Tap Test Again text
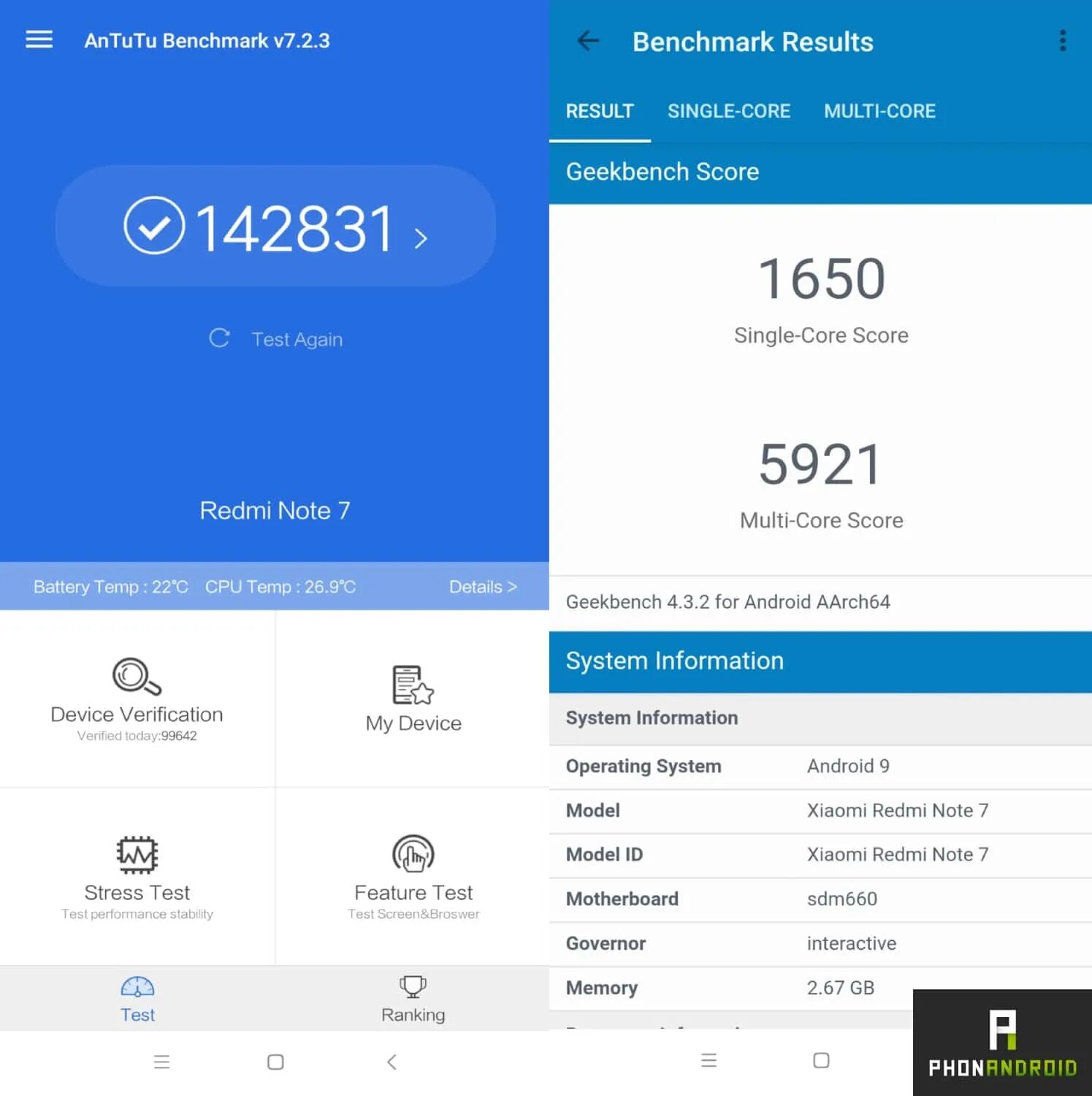 click(x=297, y=339)
